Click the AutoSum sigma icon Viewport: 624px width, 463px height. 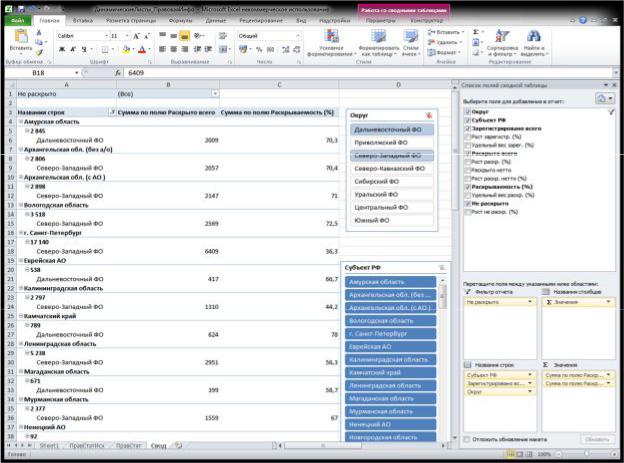tap(476, 32)
